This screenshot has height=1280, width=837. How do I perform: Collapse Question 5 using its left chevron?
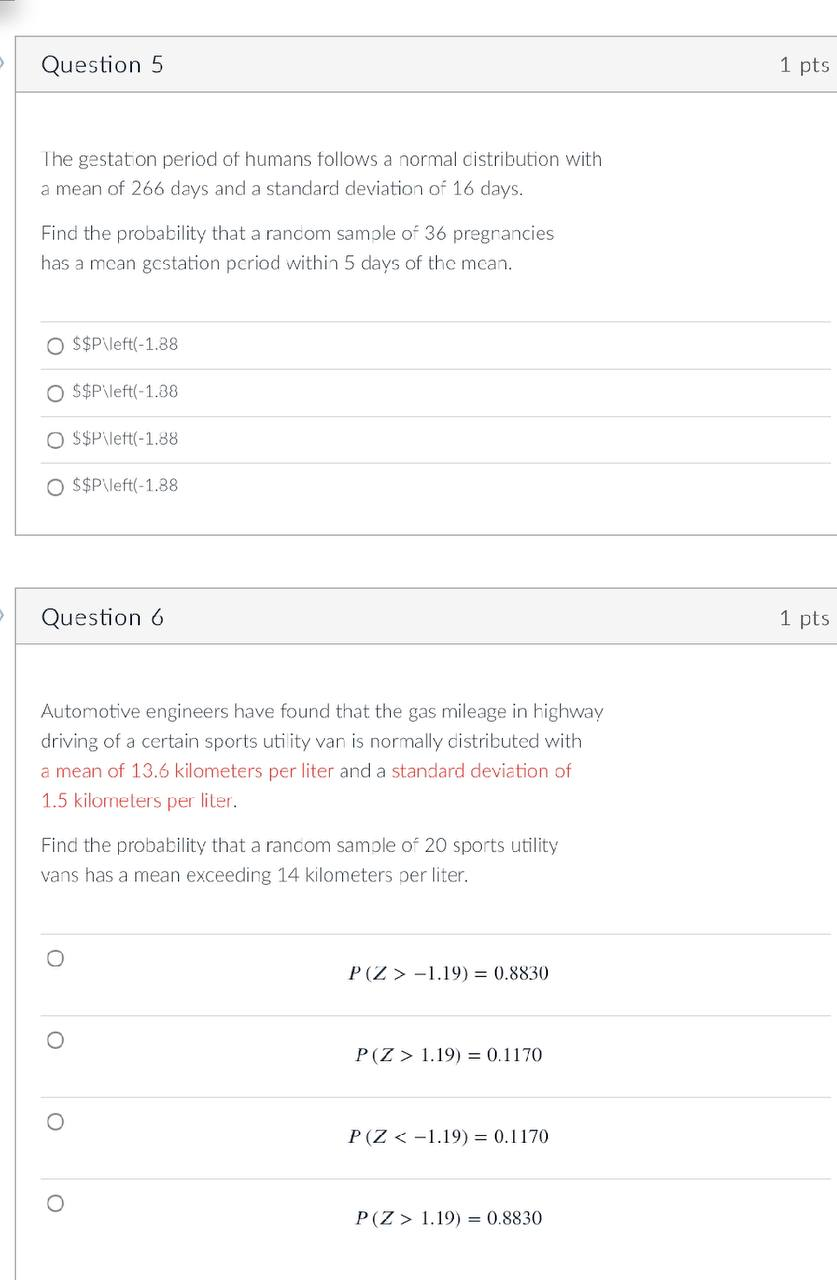[4, 64]
